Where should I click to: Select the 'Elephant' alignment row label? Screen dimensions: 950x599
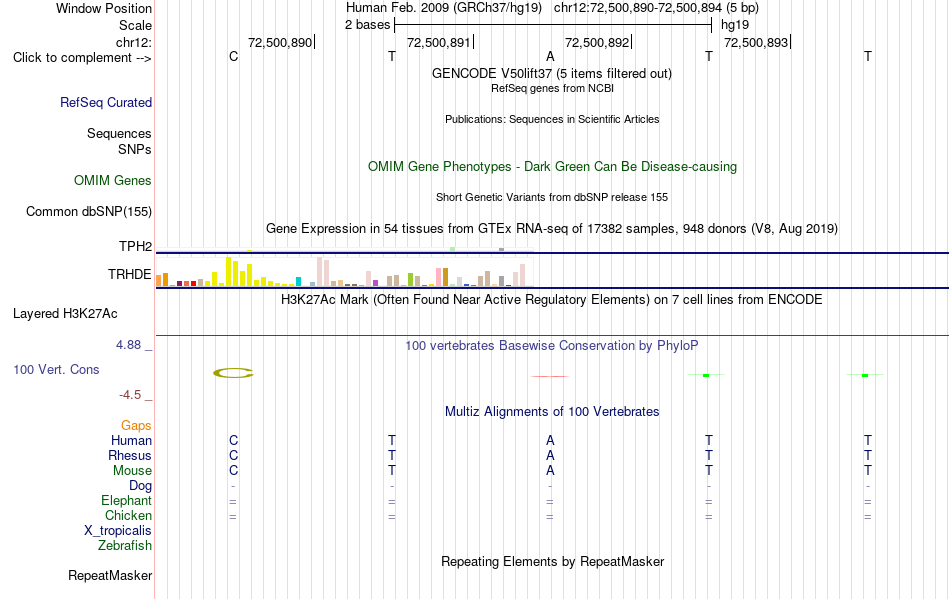coord(126,501)
